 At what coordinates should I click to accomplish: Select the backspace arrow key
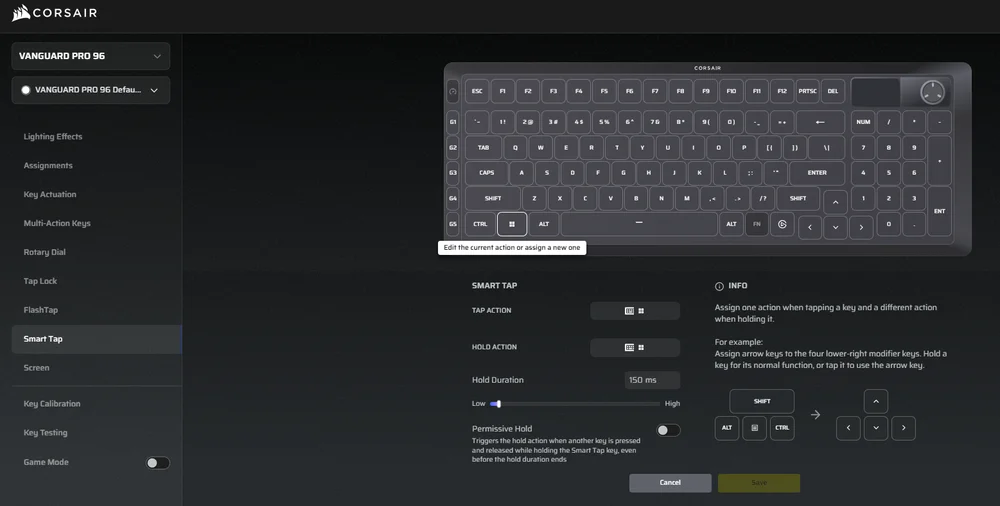point(820,122)
